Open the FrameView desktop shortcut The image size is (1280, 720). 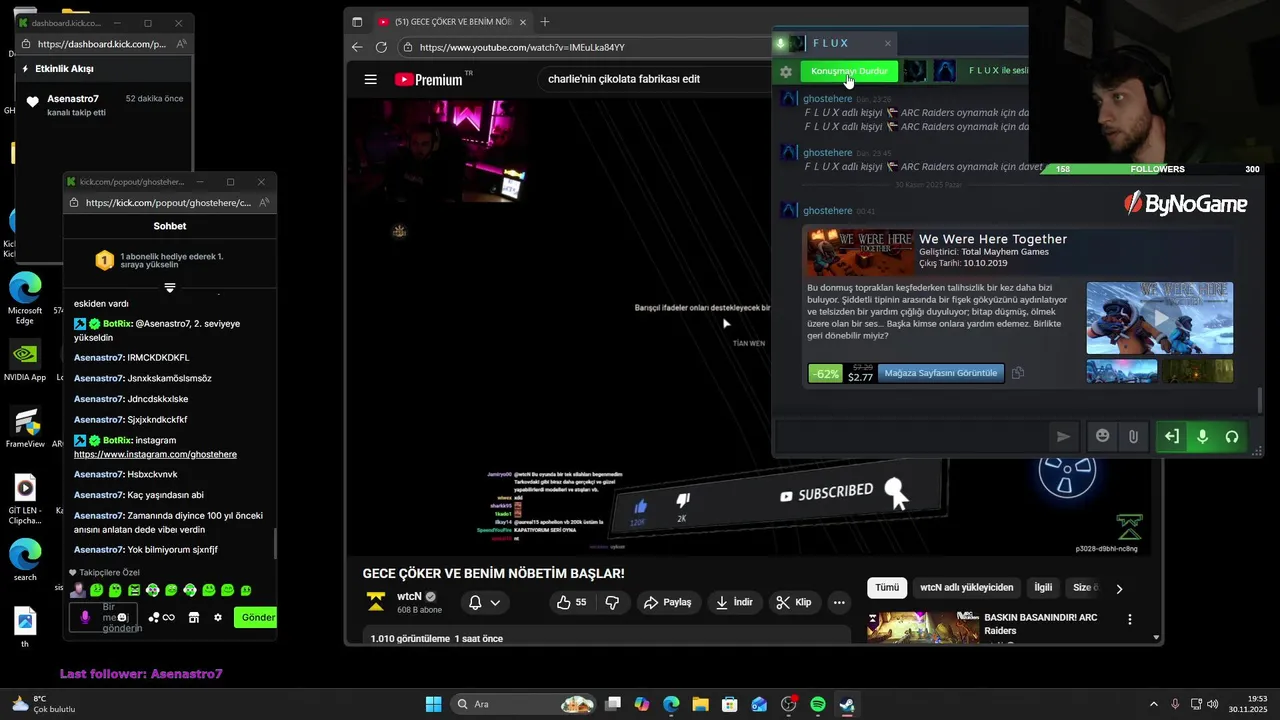click(x=25, y=428)
